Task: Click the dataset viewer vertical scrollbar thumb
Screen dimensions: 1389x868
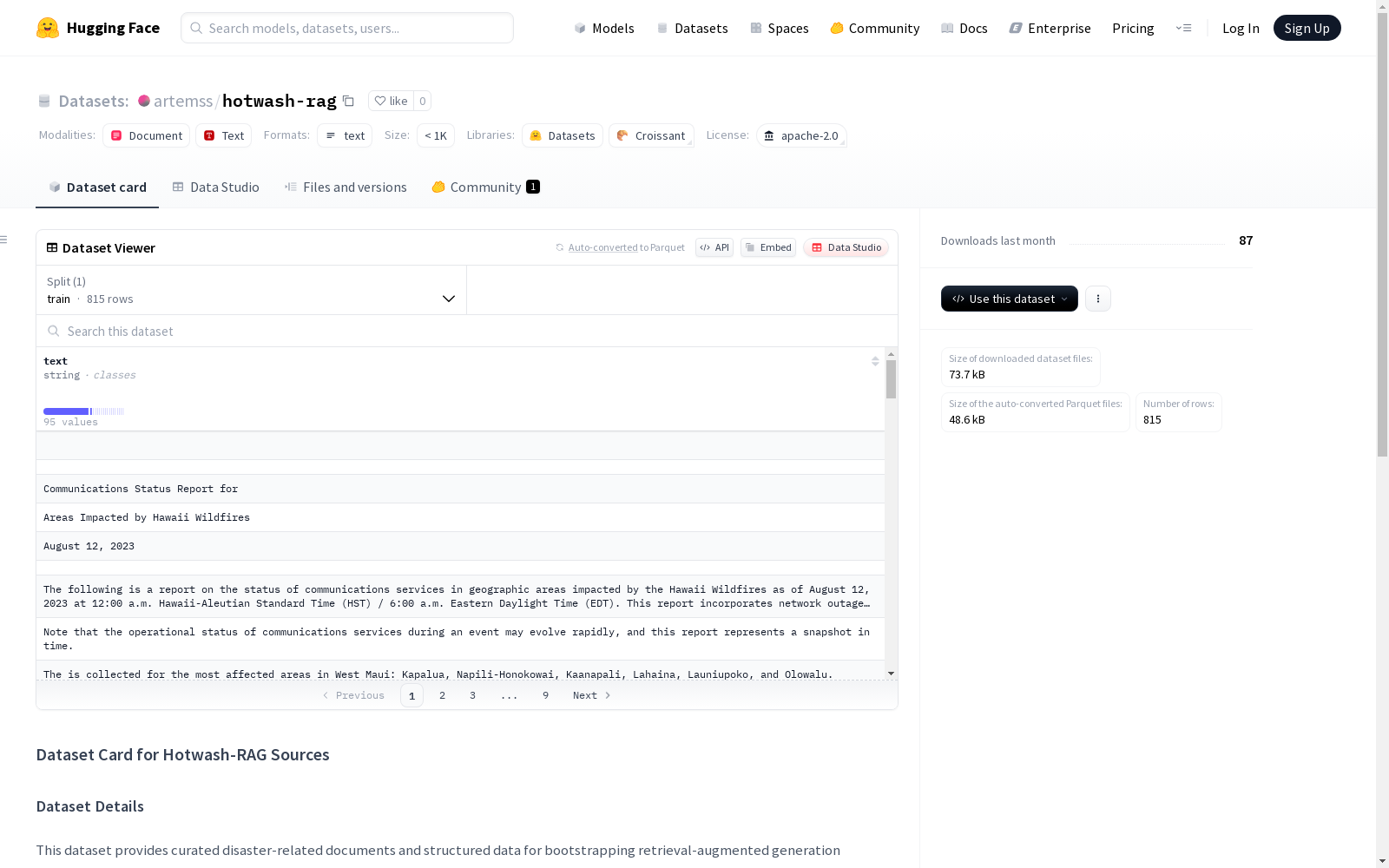Action: pos(891,379)
